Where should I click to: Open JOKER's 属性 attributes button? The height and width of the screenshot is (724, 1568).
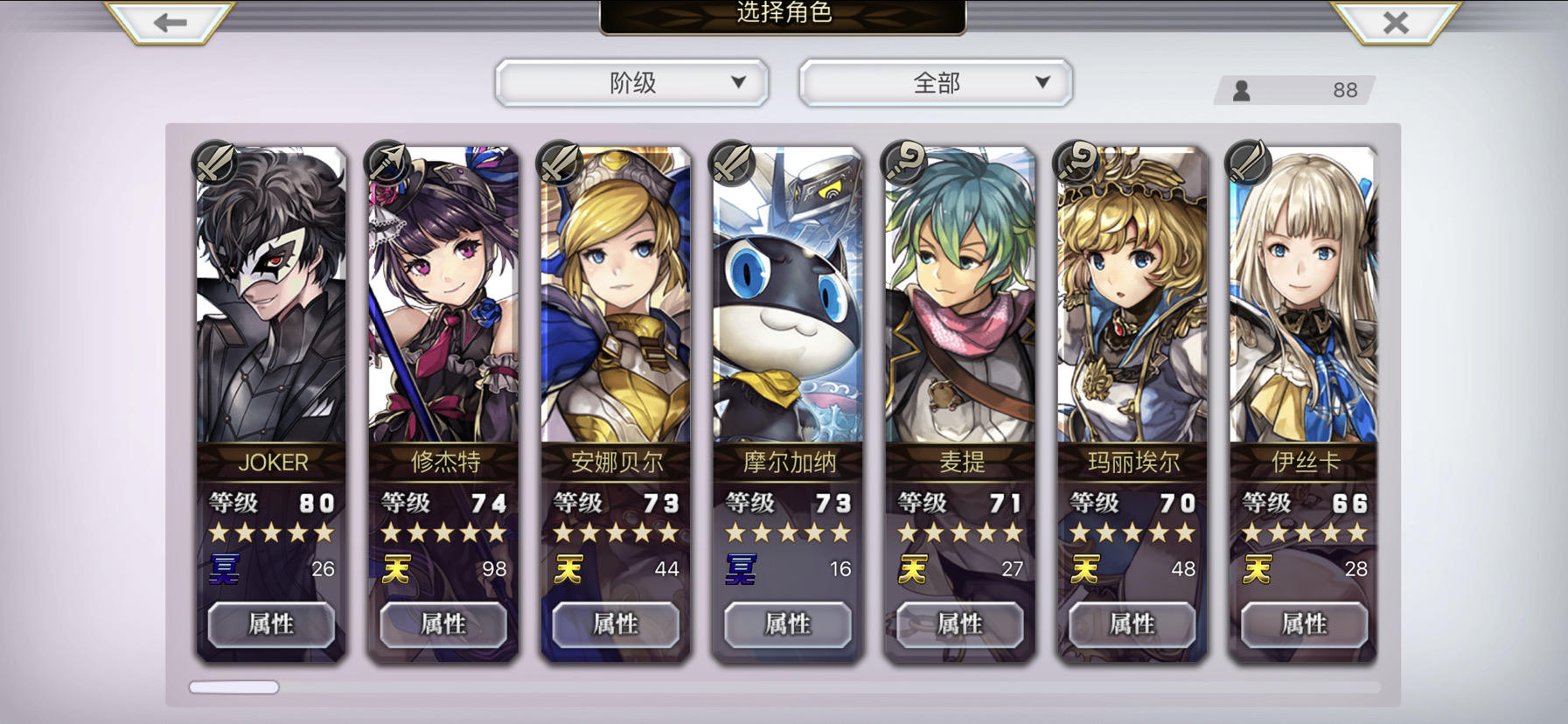tap(271, 624)
